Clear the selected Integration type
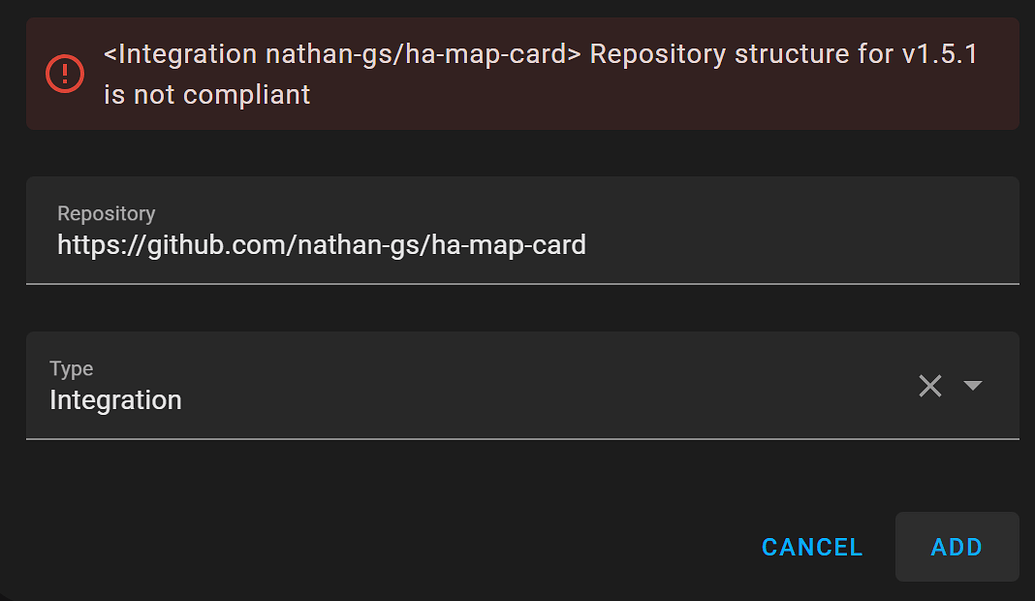The width and height of the screenshot is (1035, 601). click(930, 386)
